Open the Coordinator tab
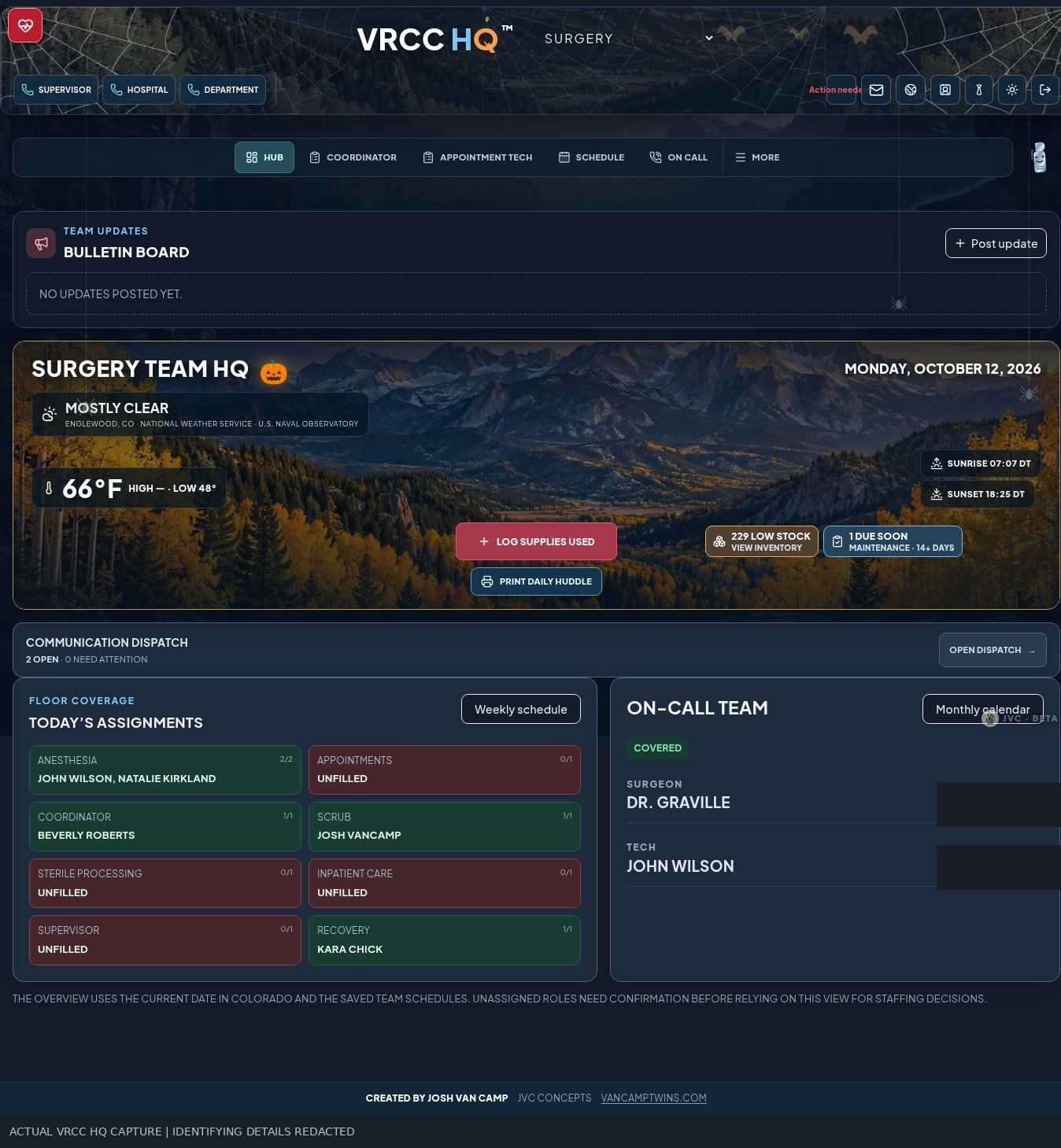 (353, 157)
